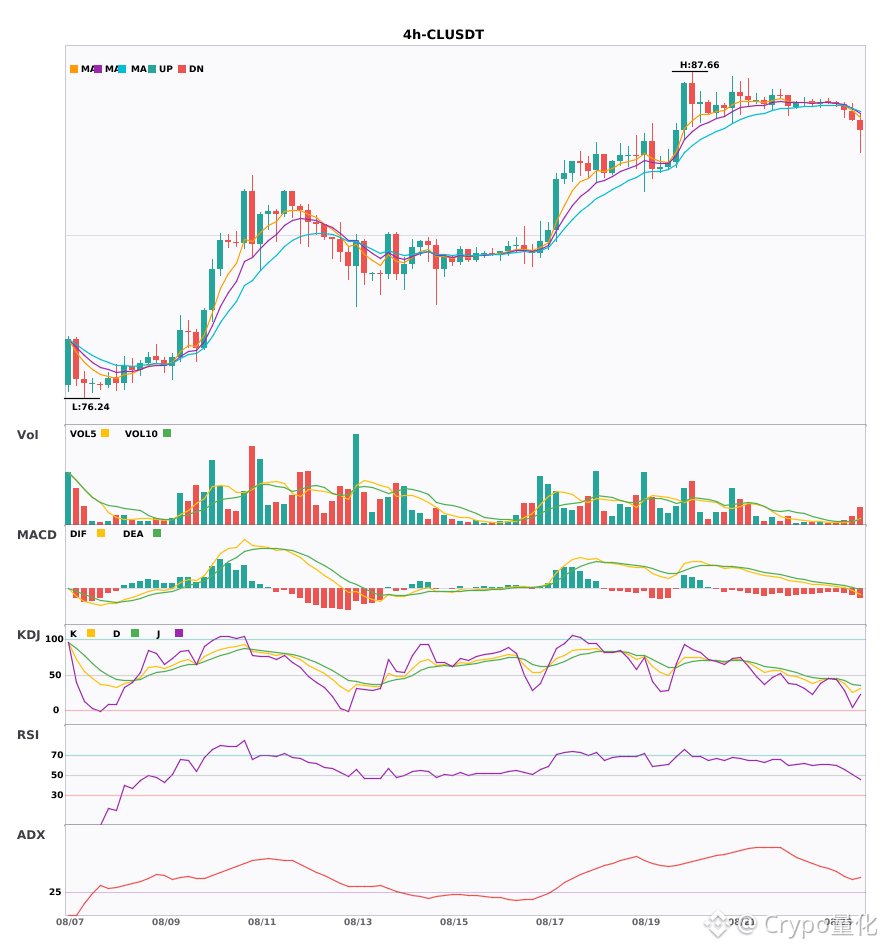The width and height of the screenshot is (885, 950).
Task: Click the yellow VOL5 legend swatch
Action: tap(105, 433)
